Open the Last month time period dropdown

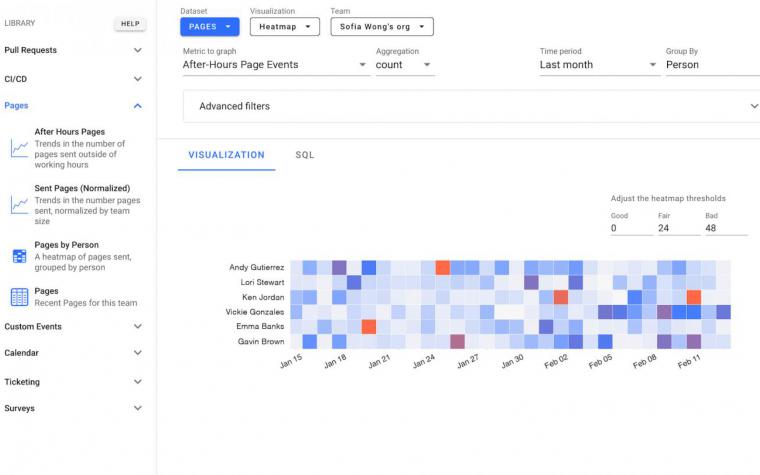pos(599,65)
